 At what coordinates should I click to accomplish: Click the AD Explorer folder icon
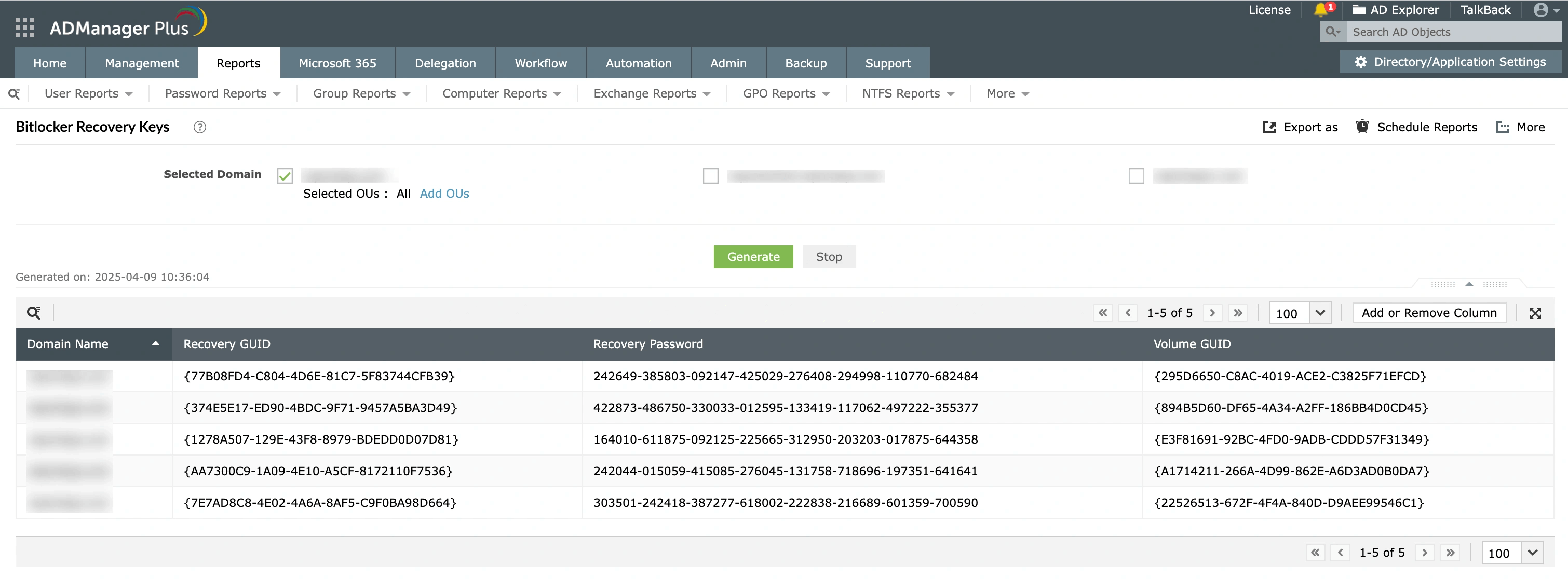tap(1359, 10)
